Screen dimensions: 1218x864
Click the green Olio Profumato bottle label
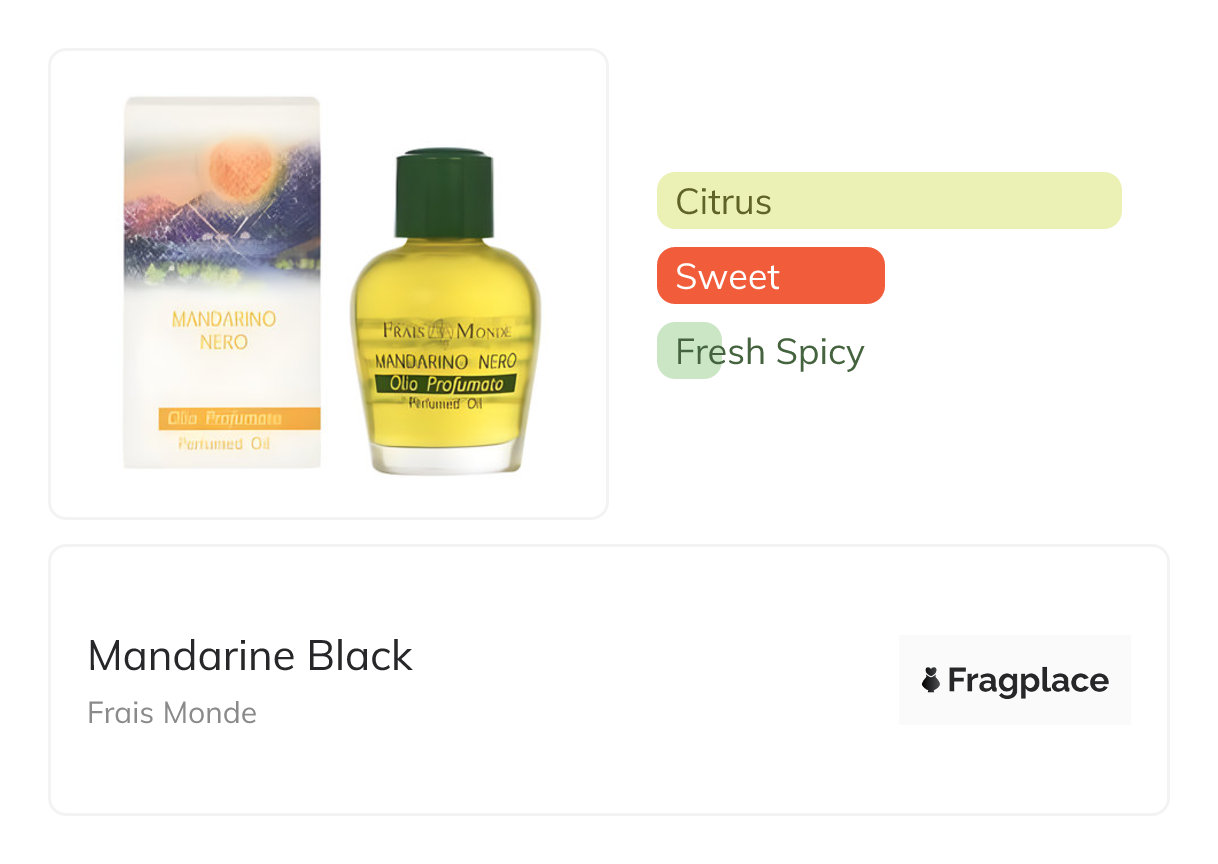coord(445,384)
